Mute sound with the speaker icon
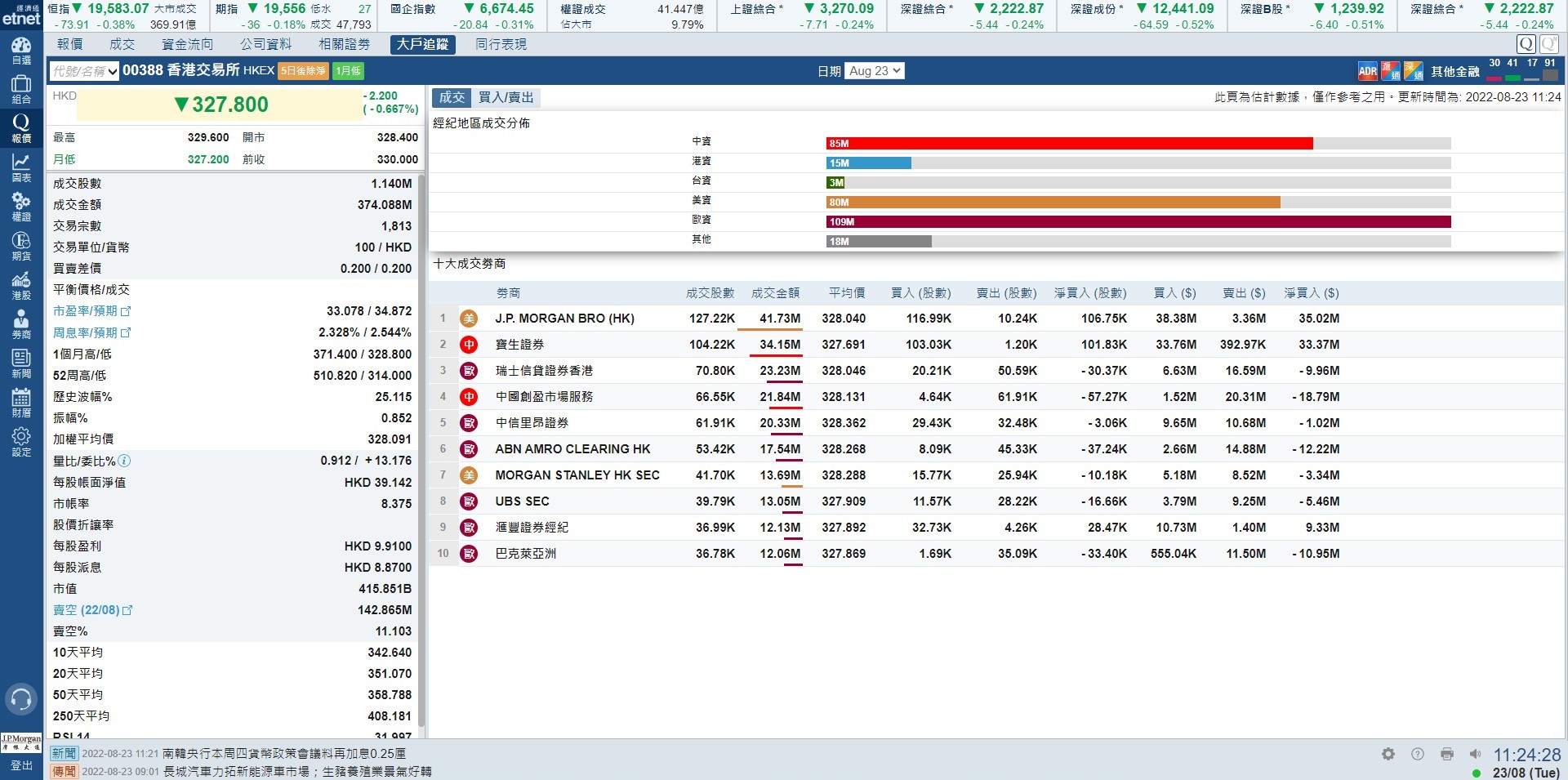The width and height of the screenshot is (1568, 780). pos(1475,754)
